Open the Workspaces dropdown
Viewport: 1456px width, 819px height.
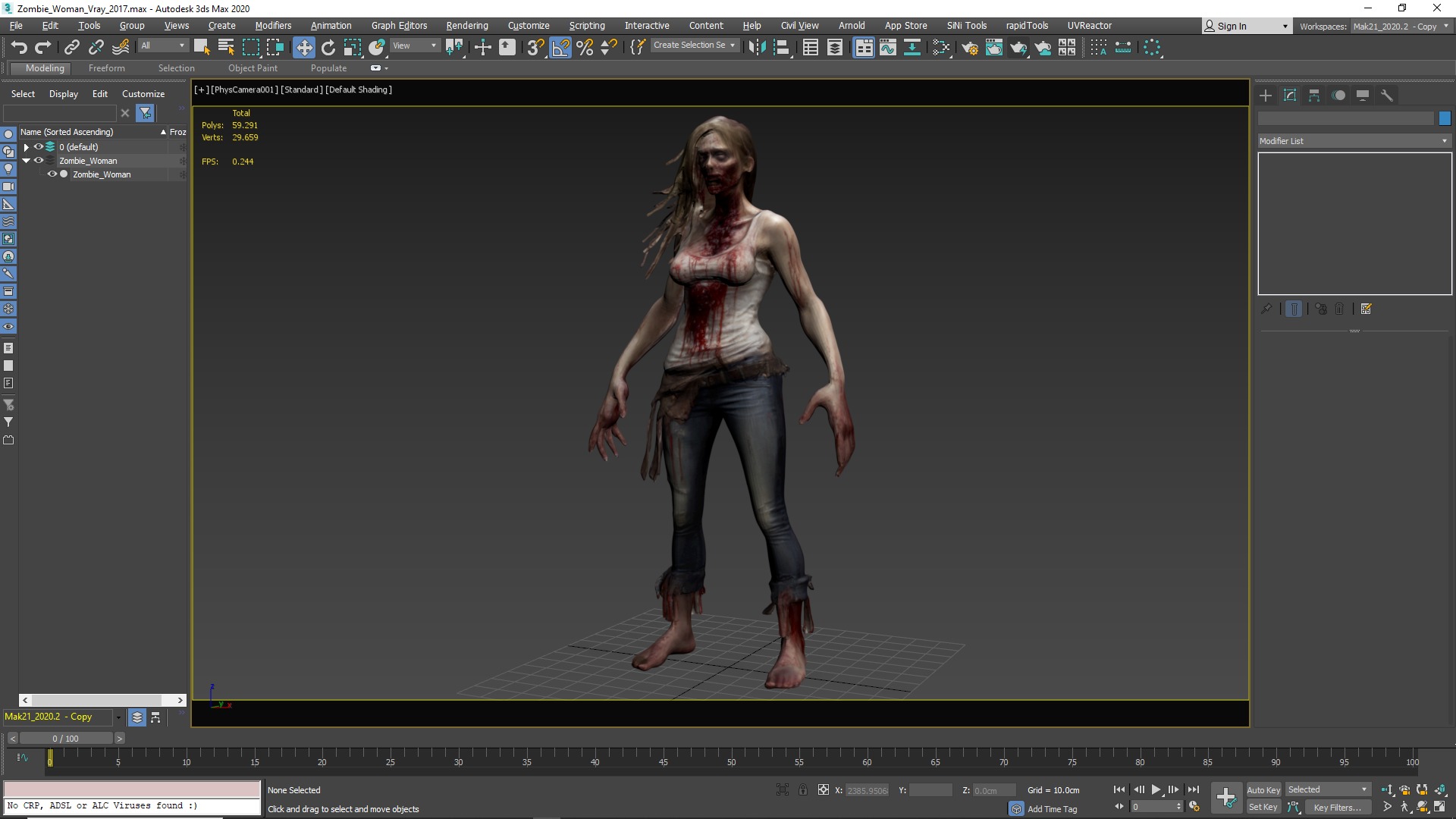coord(1401,27)
